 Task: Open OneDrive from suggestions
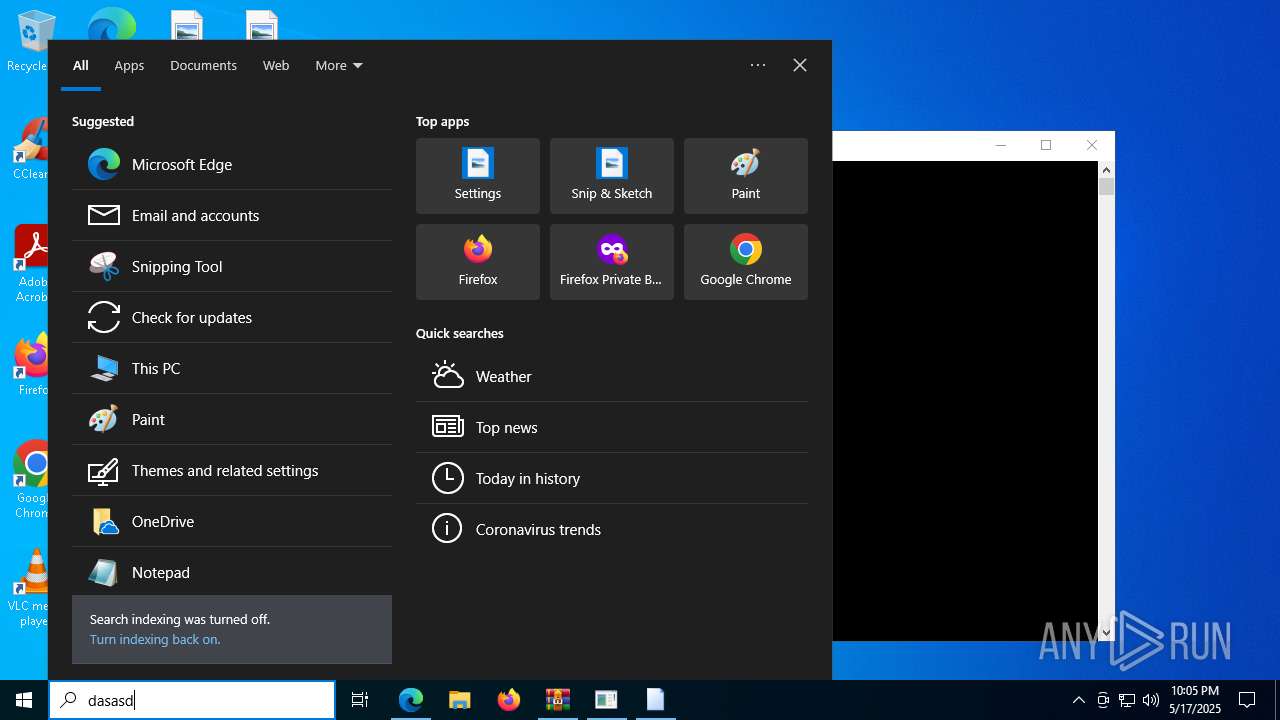pos(232,521)
